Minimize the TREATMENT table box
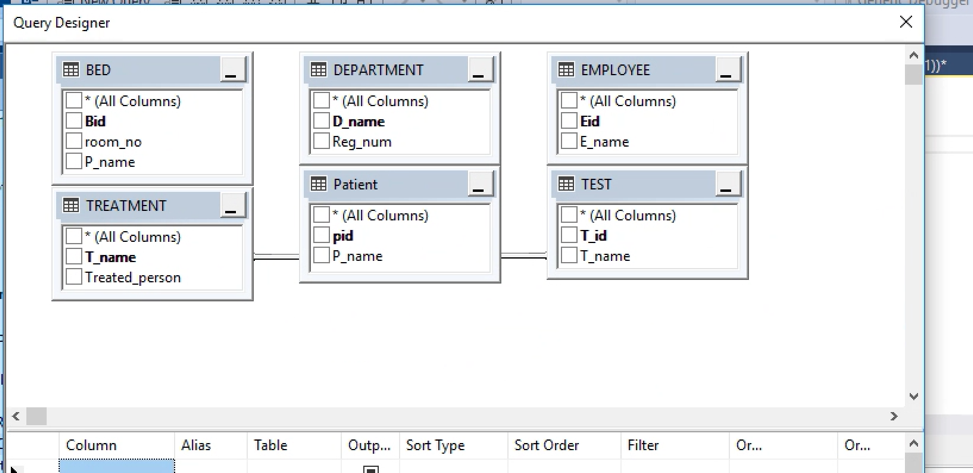The height and width of the screenshot is (473, 973). point(233,205)
